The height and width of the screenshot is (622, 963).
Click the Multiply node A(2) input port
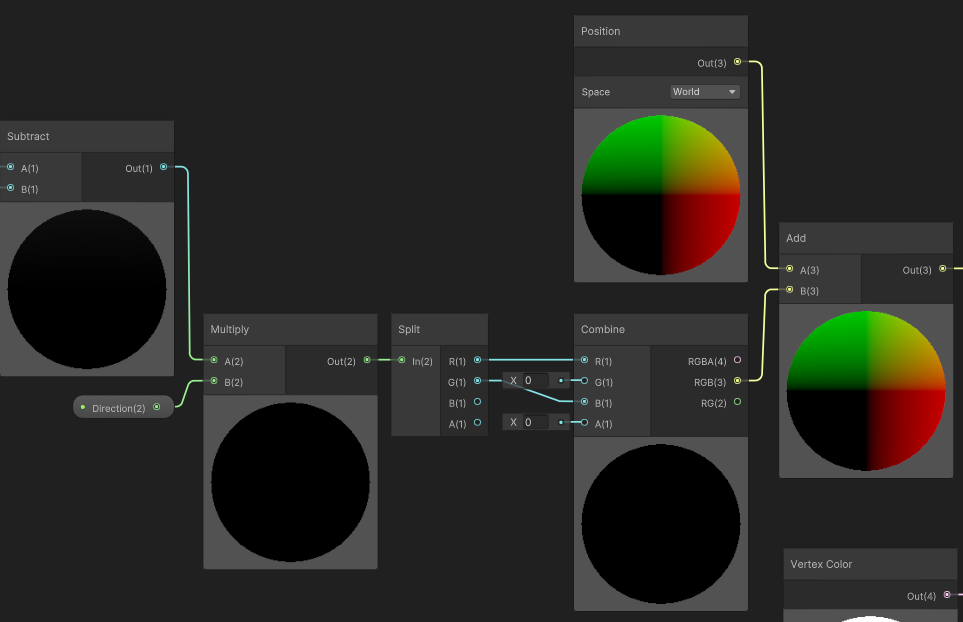tap(214, 360)
